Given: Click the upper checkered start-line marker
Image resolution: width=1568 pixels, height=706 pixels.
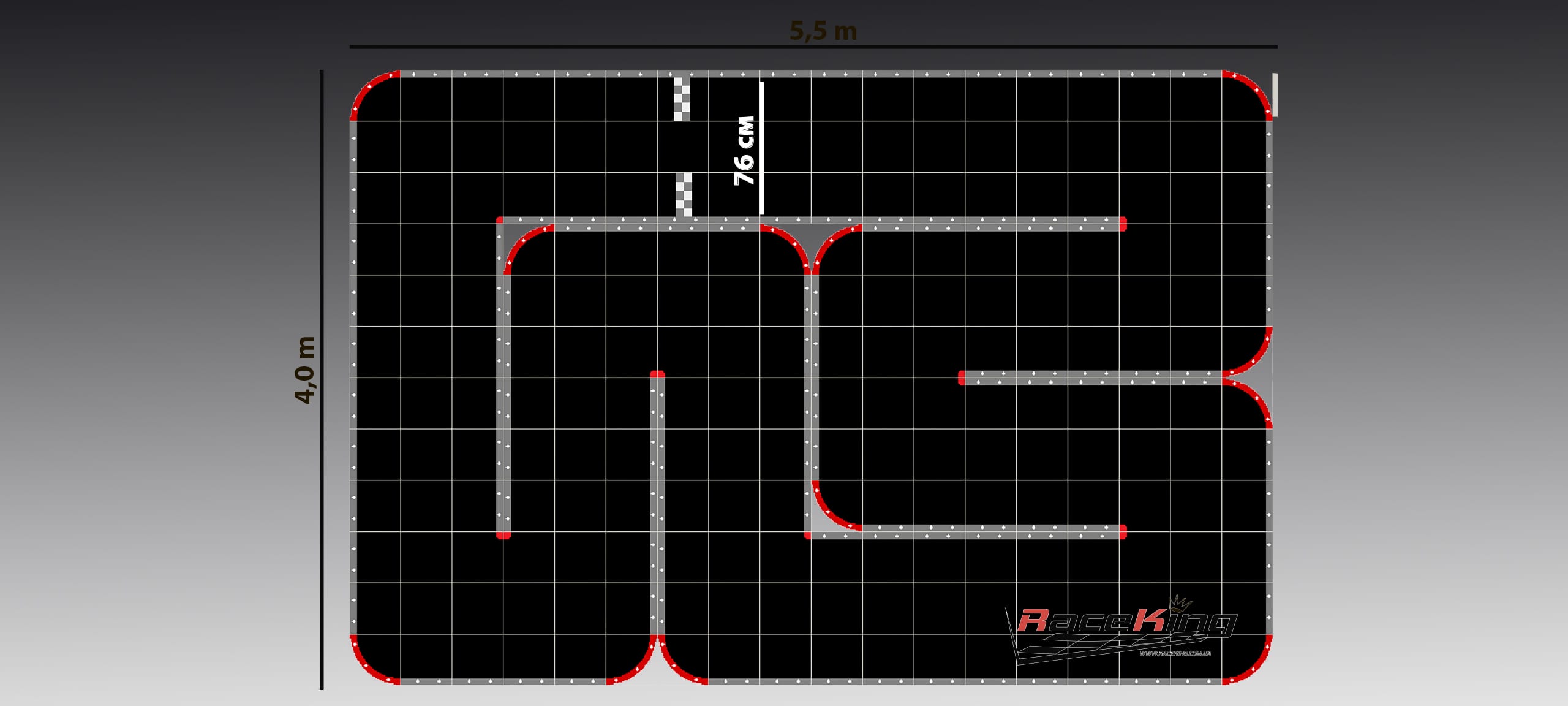Looking at the screenshot, I should click(x=682, y=99).
